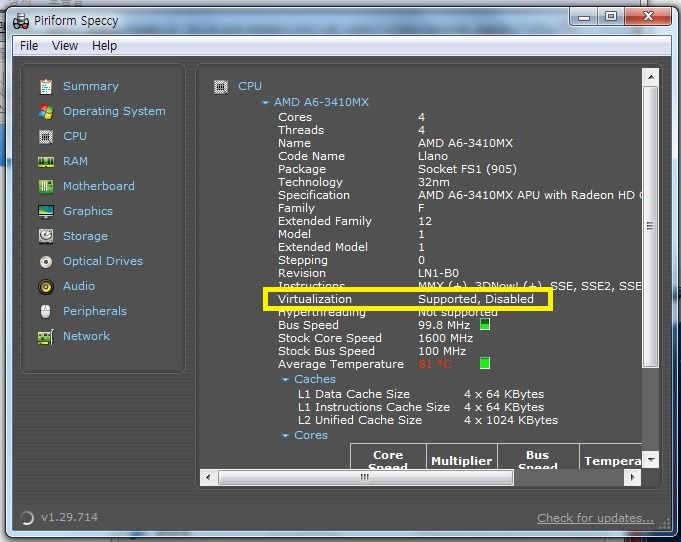This screenshot has width=681, height=542.
Task: Click the Optical Drives disc icon
Action: click(x=46, y=262)
